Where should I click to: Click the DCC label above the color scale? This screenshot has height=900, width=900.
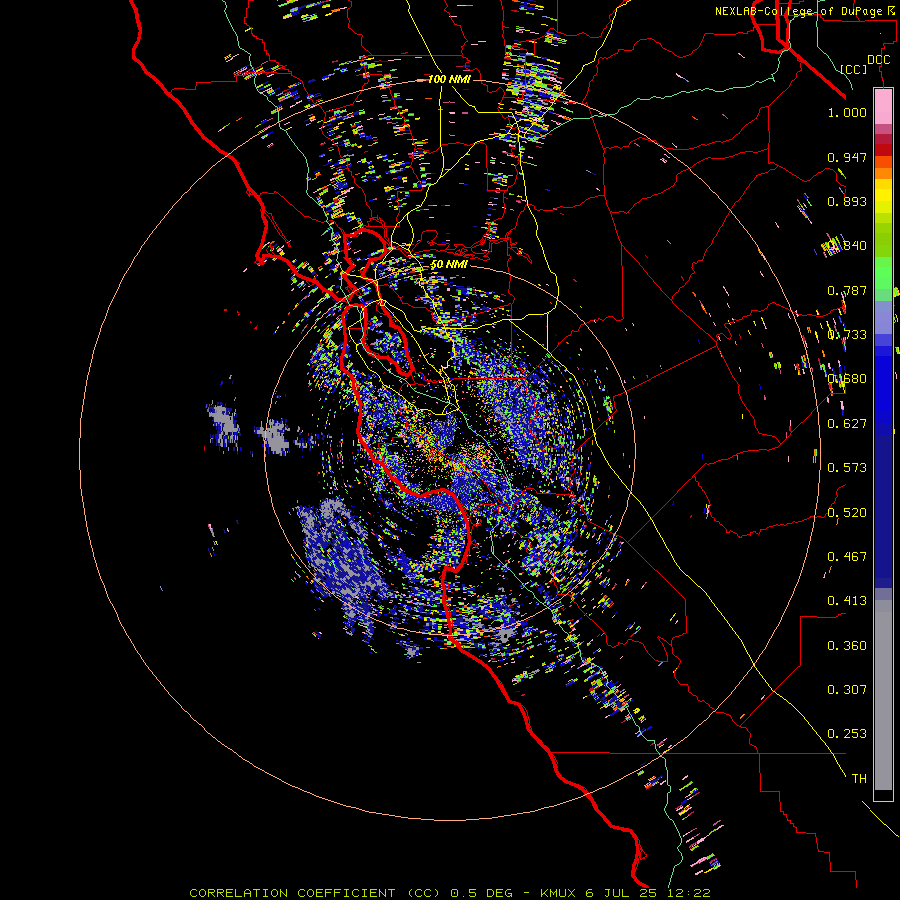[x=878, y=60]
